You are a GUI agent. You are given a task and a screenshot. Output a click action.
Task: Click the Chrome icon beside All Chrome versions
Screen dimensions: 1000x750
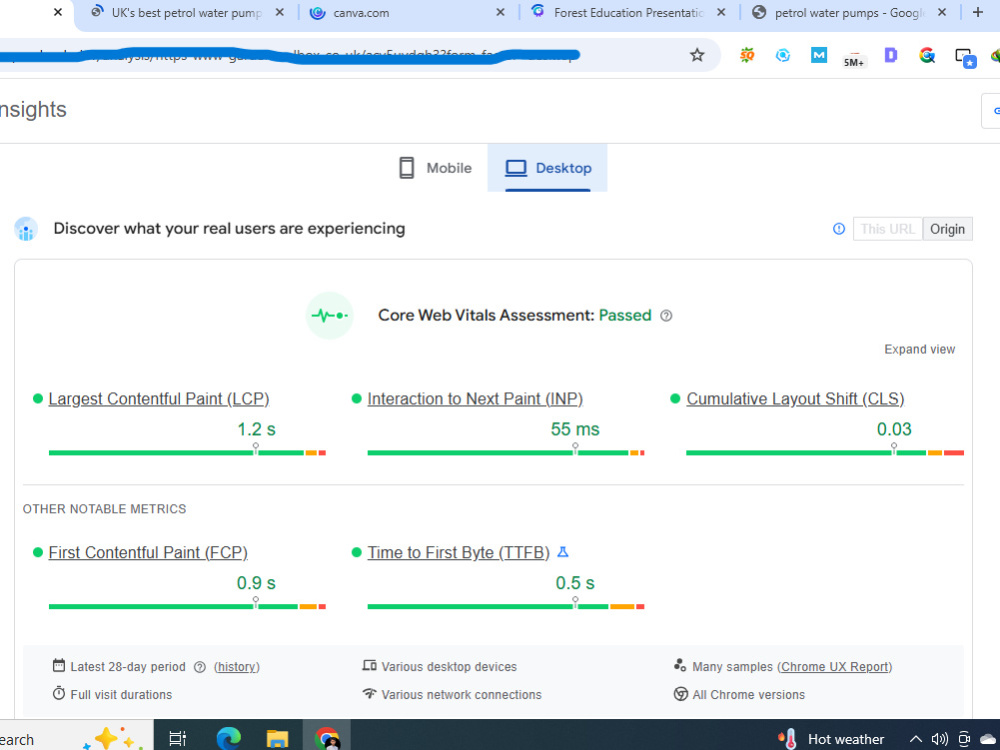pyautogui.click(x=680, y=694)
